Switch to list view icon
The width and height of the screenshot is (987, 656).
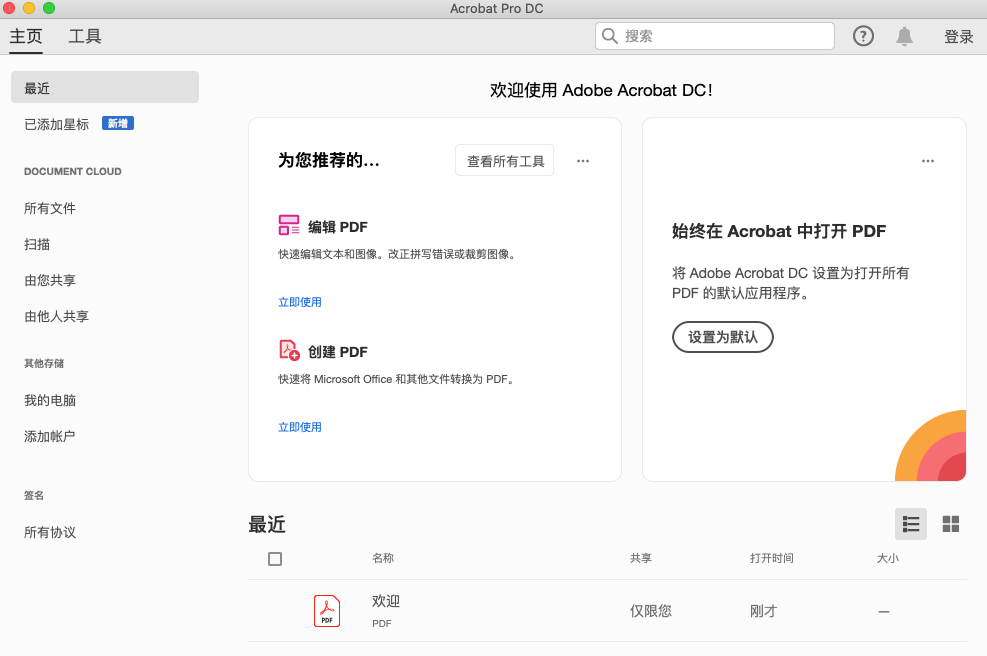[x=911, y=524]
